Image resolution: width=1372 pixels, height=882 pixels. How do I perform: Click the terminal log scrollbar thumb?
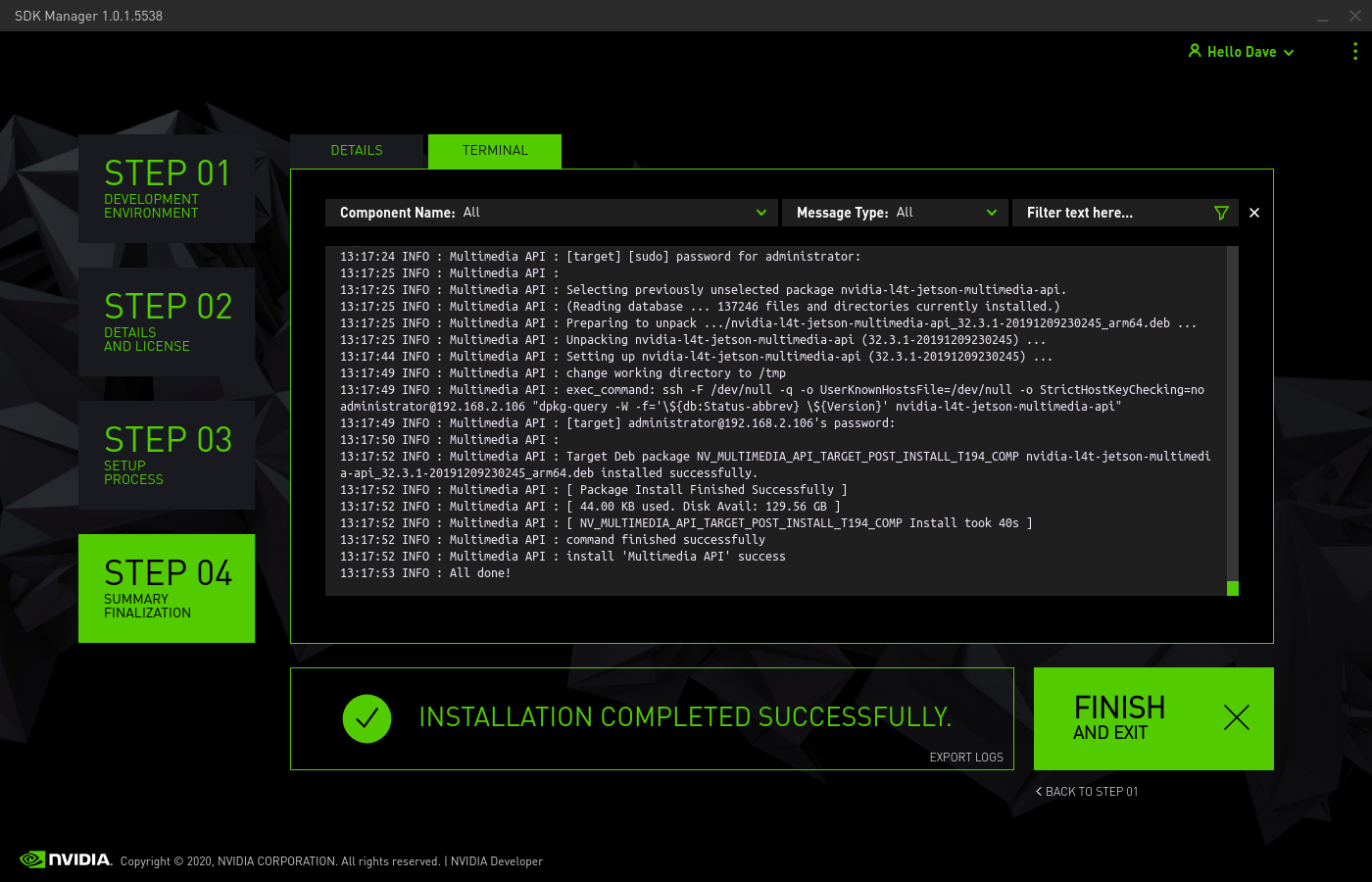(1233, 588)
